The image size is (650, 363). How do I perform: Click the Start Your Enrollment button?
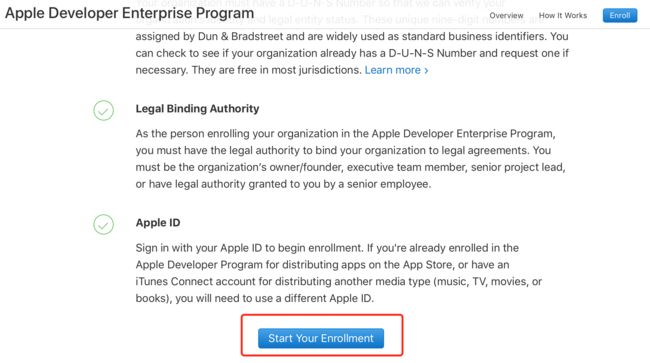click(321, 338)
